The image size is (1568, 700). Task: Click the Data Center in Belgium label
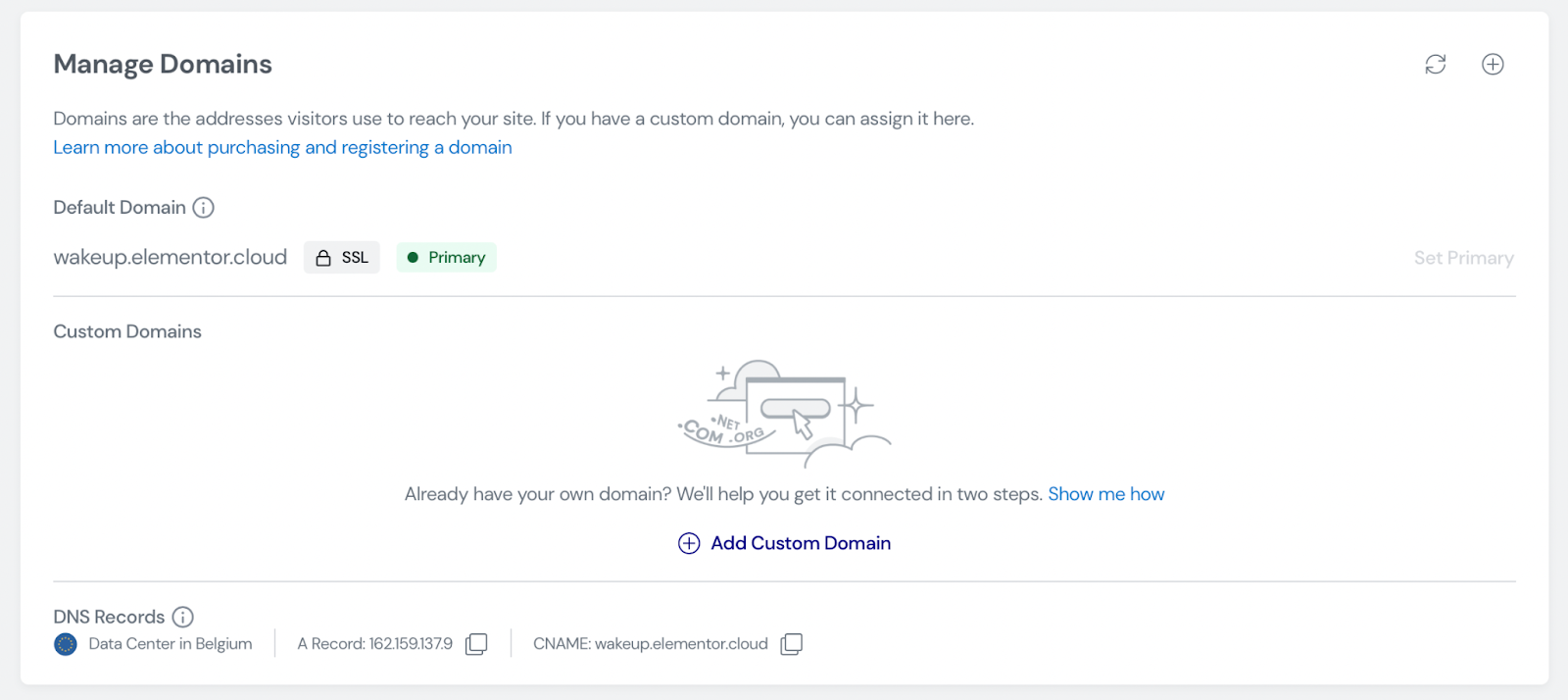pyautogui.click(x=169, y=644)
